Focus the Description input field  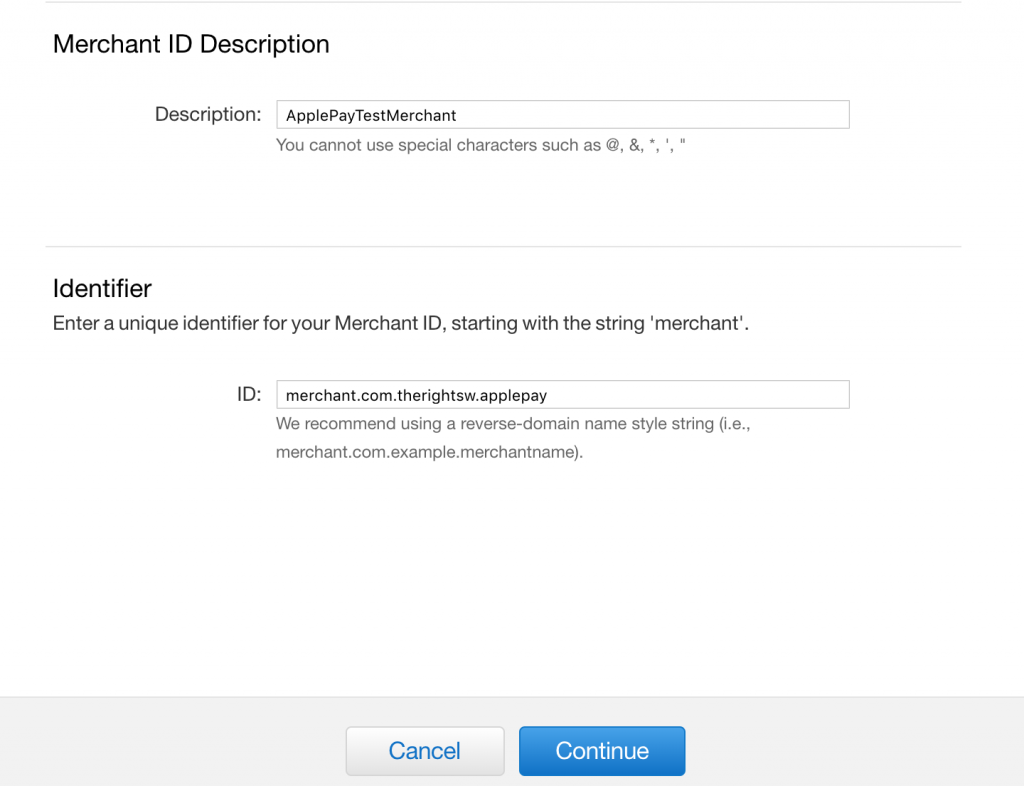pos(562,115)
